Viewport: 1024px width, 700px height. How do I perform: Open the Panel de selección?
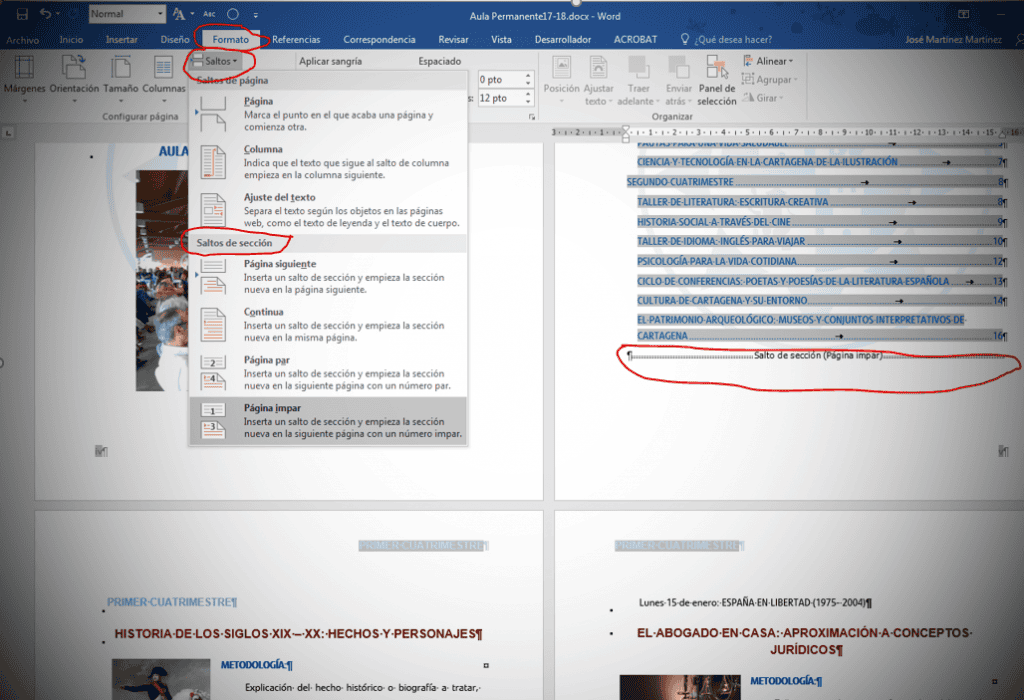point(717,80)
